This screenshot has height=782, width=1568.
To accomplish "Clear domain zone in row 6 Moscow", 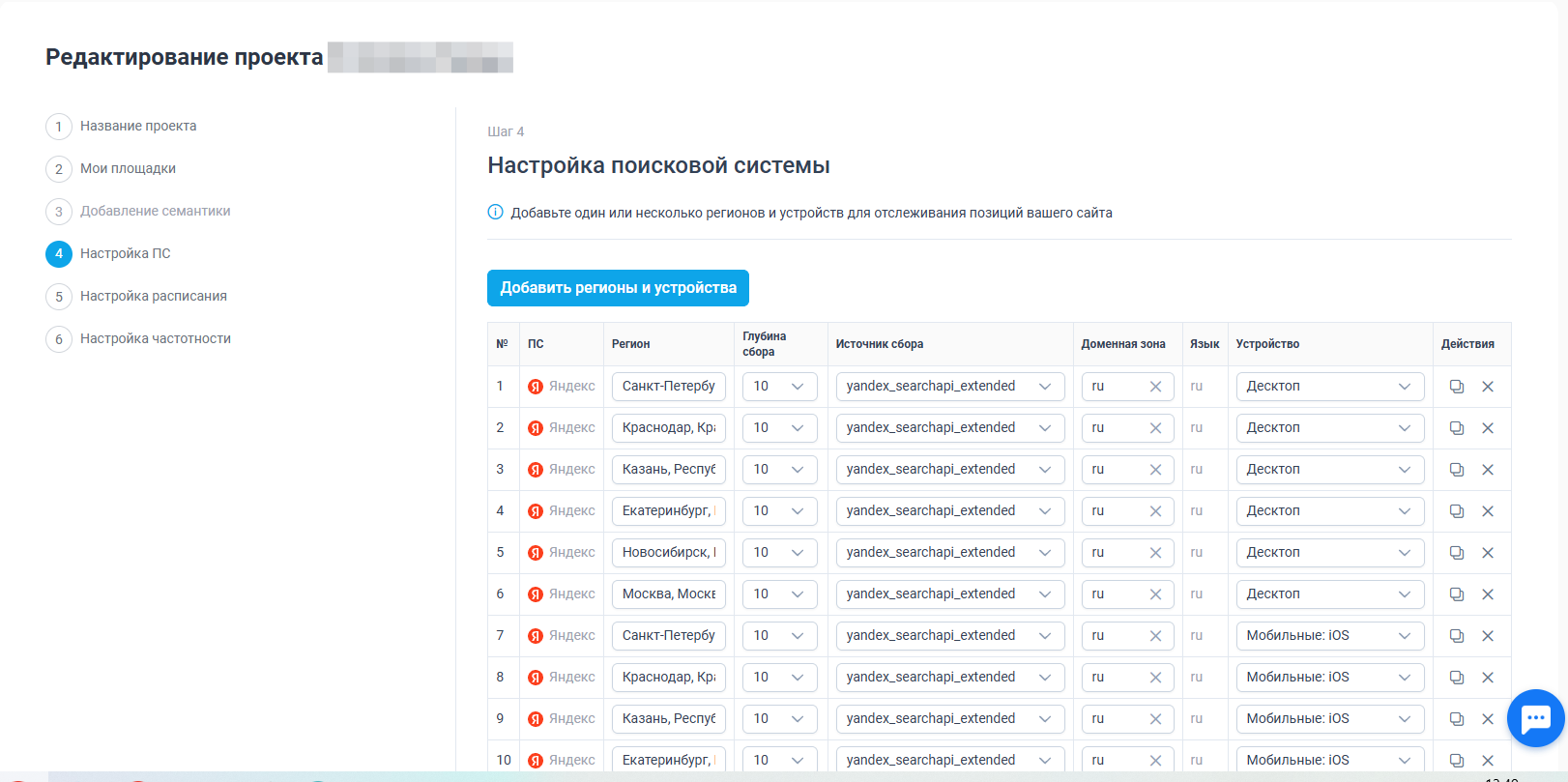I will tap(1155, 594).
